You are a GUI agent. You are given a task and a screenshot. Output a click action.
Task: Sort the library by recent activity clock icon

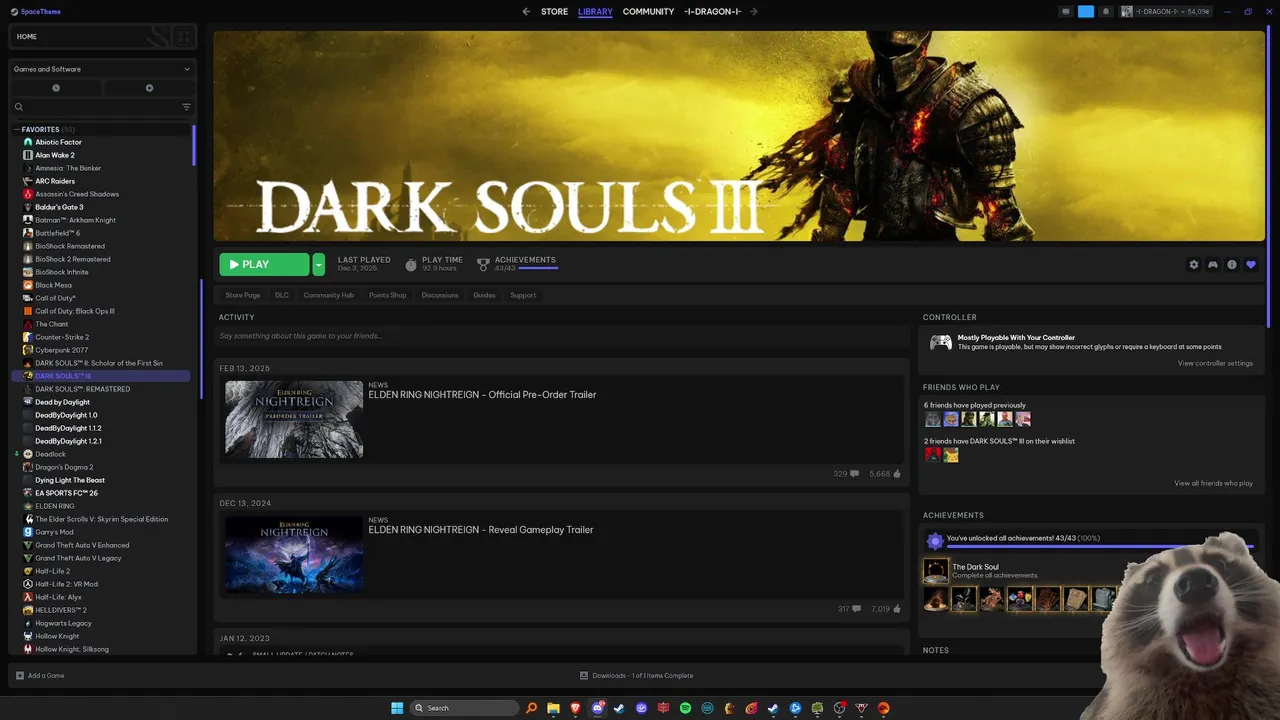tap(56, 88)
